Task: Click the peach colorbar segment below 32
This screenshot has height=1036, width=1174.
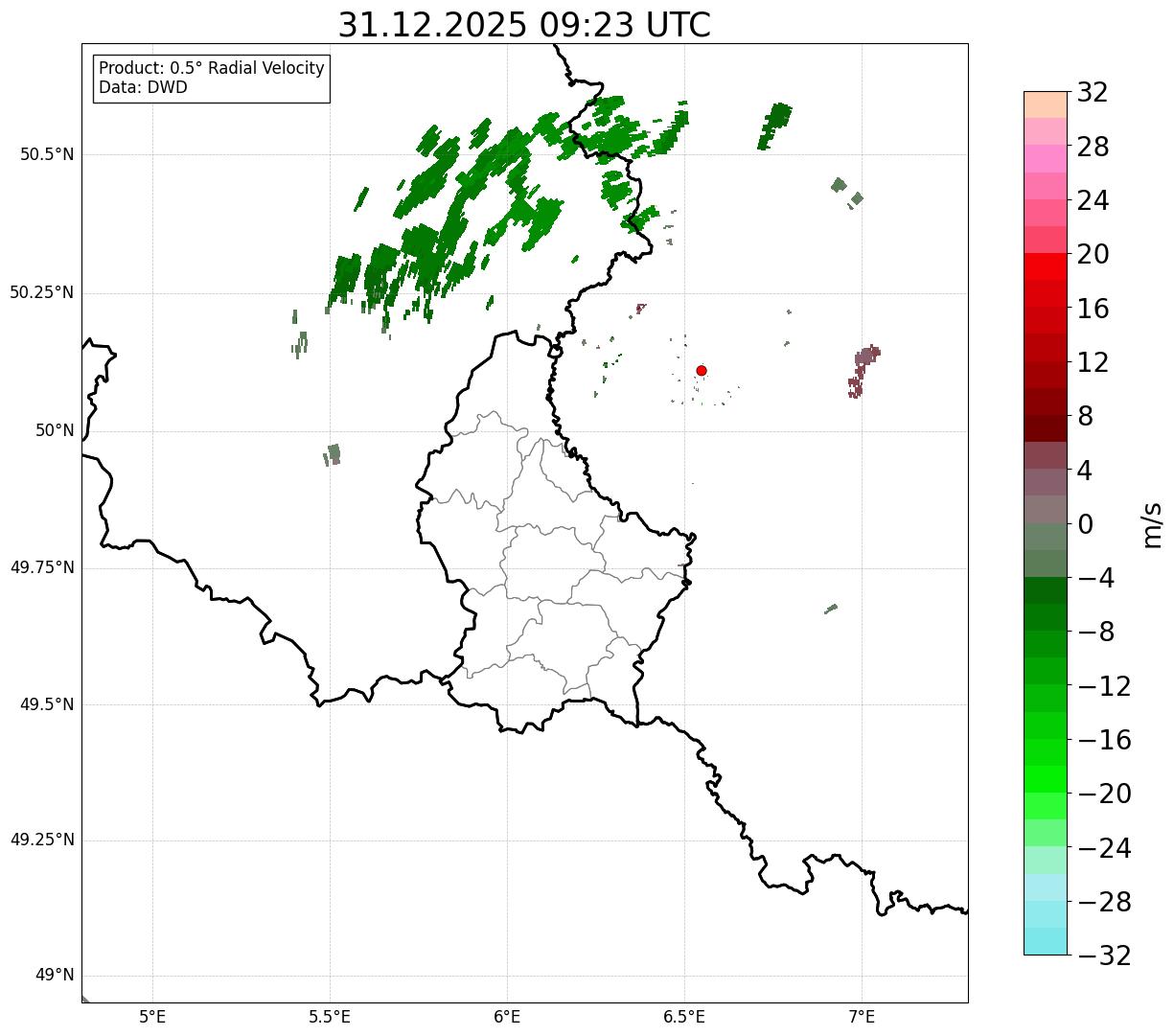Action: (x=1046, y=104)
